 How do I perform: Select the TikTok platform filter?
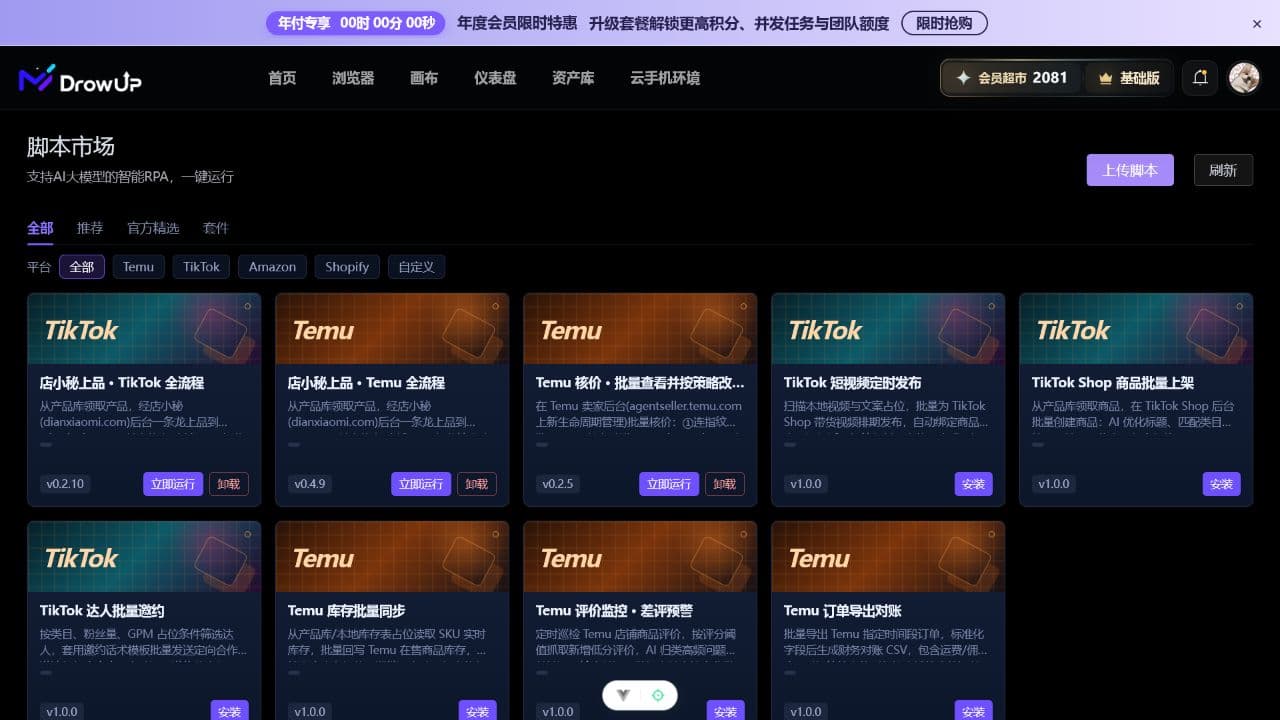(x=201, y=267)
